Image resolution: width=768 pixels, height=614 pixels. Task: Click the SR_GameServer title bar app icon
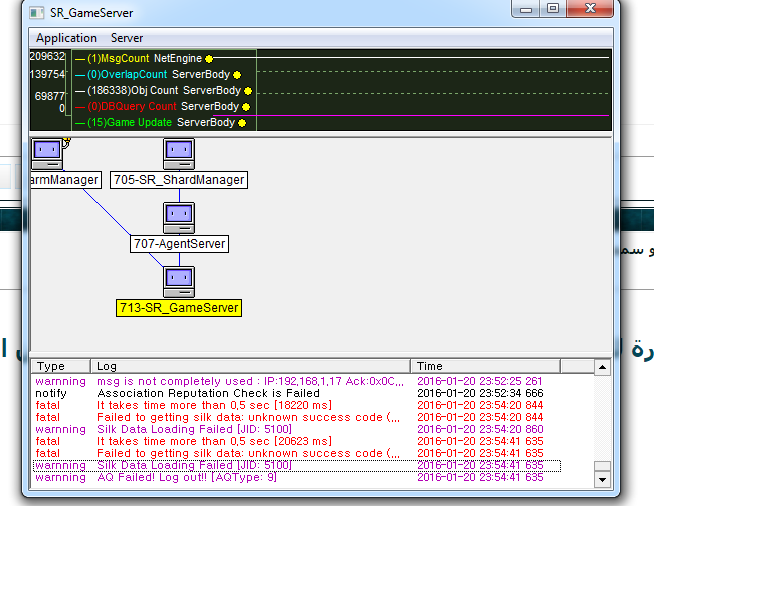pos(37,13)
